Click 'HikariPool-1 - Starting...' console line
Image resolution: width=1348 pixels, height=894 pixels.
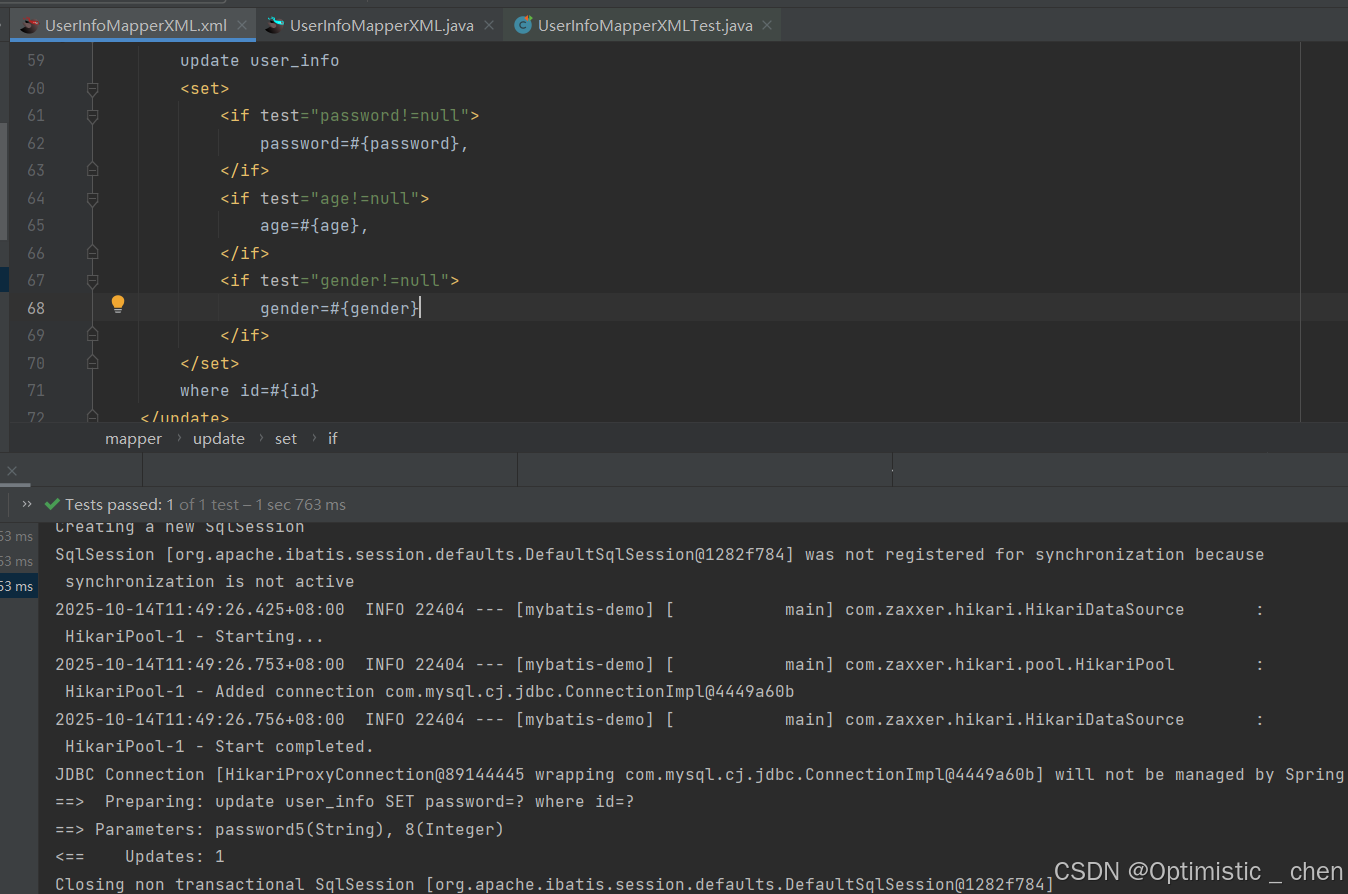(194, 636)
